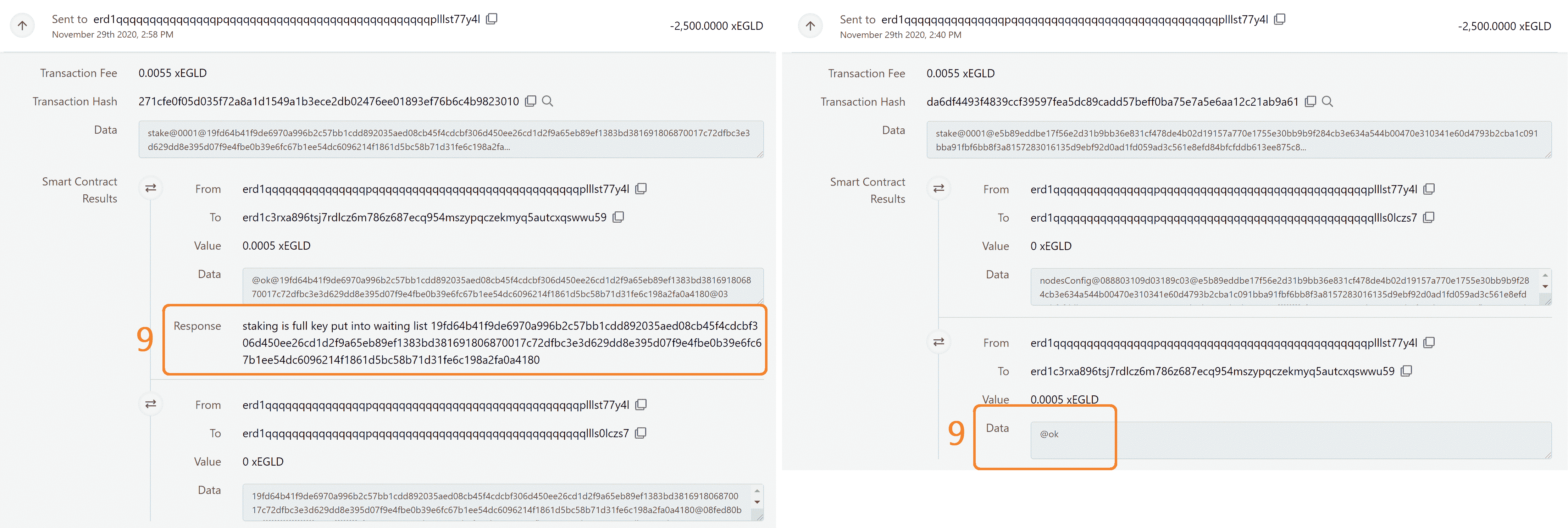Viewport: 1568px width, 528px height.
Task: Copy right address ending lllls0lczs7
Action: 1429,218
